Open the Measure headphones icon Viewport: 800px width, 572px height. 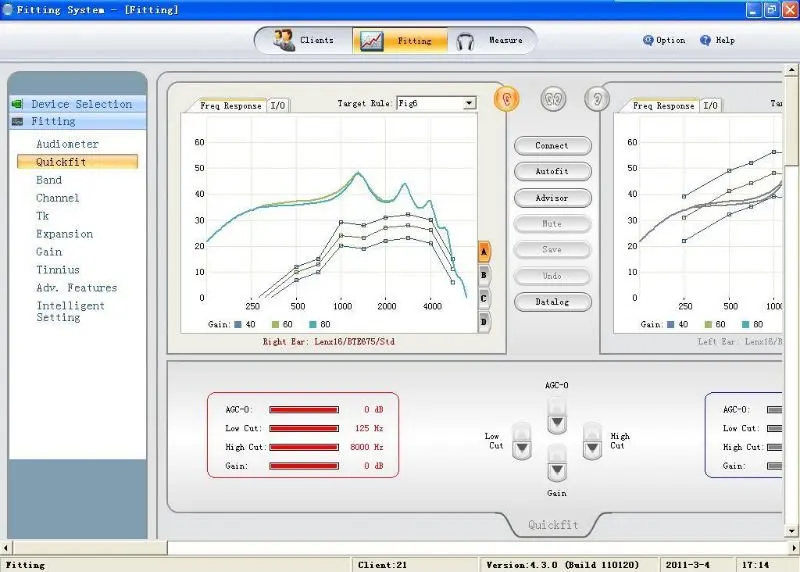[x=465, y=41]
